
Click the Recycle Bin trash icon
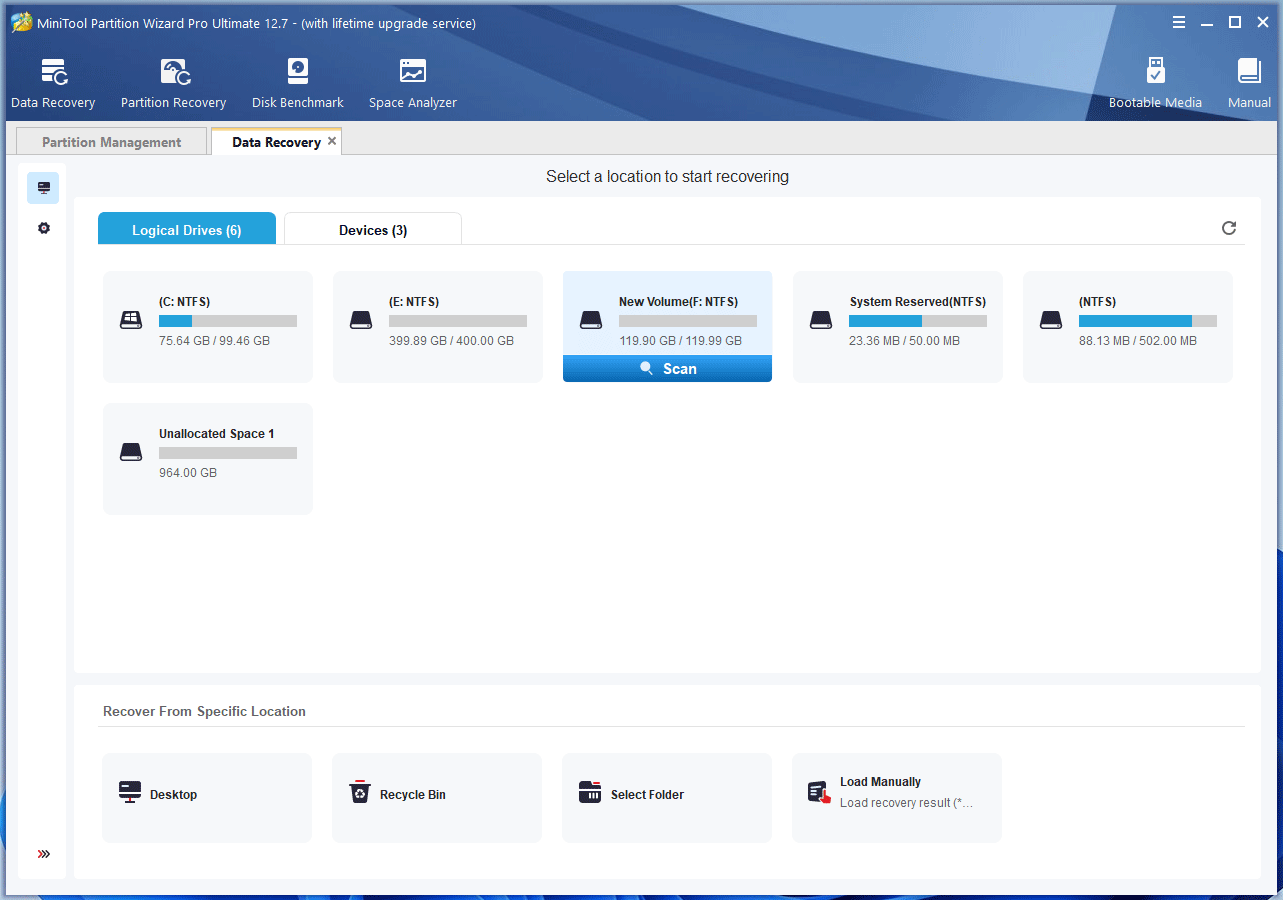click(360, 793)
